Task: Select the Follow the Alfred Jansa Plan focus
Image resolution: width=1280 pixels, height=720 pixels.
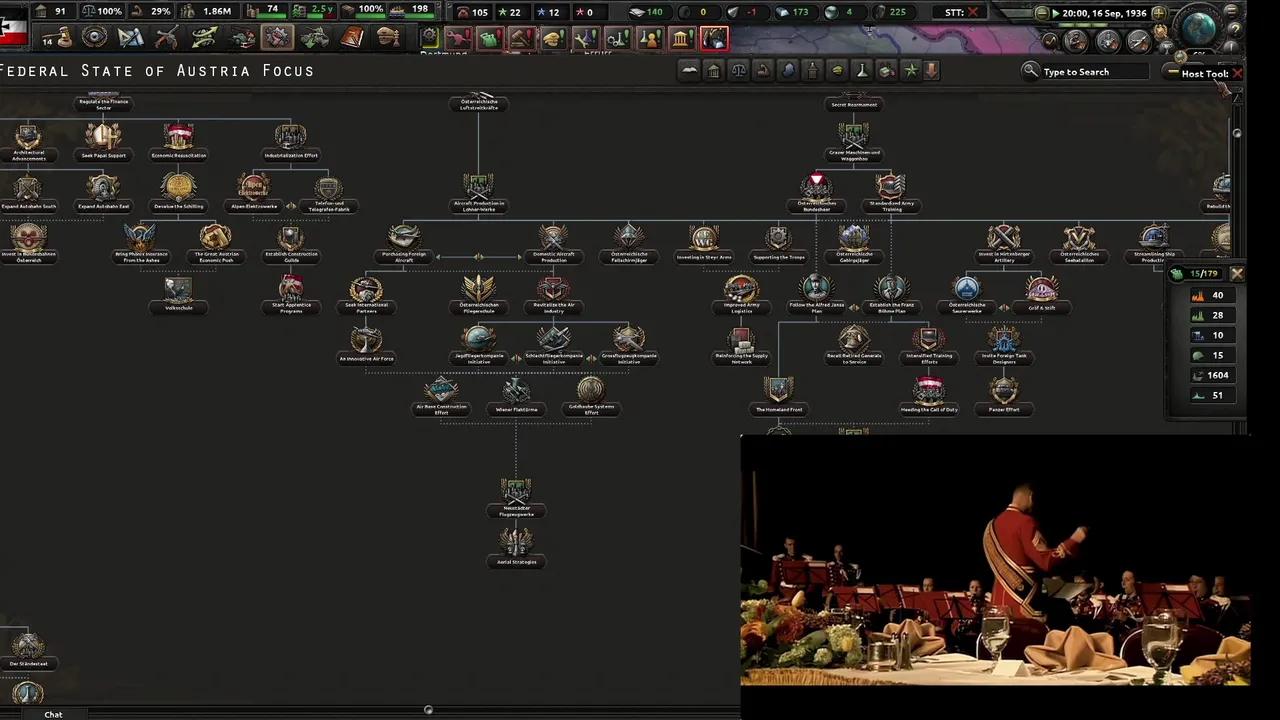Action: coord(816,294)
